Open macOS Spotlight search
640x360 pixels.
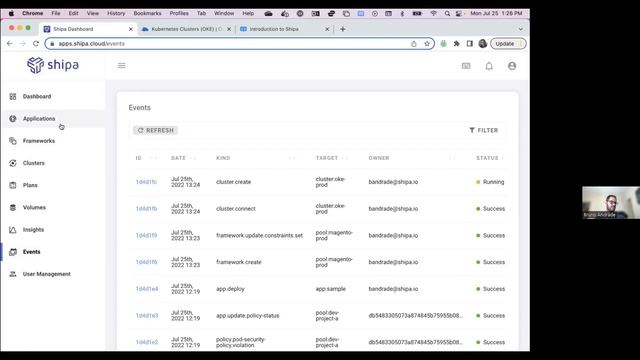coord(447,13)
